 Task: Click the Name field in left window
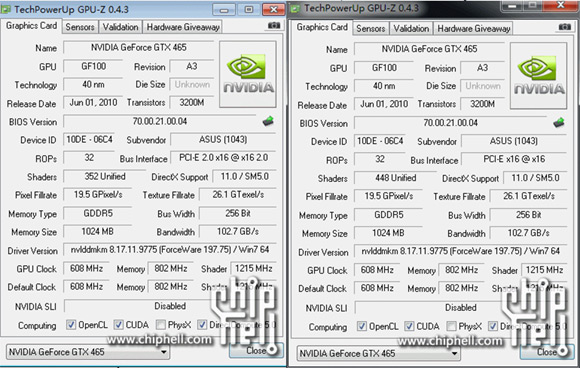point(139,47)
